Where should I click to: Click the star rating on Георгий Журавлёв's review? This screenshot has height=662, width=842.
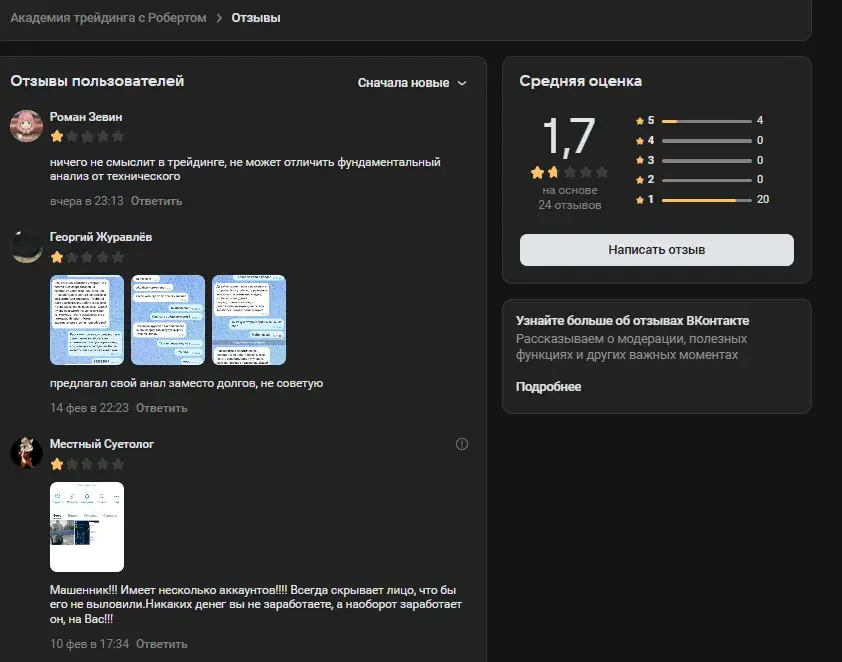point(87,257)
